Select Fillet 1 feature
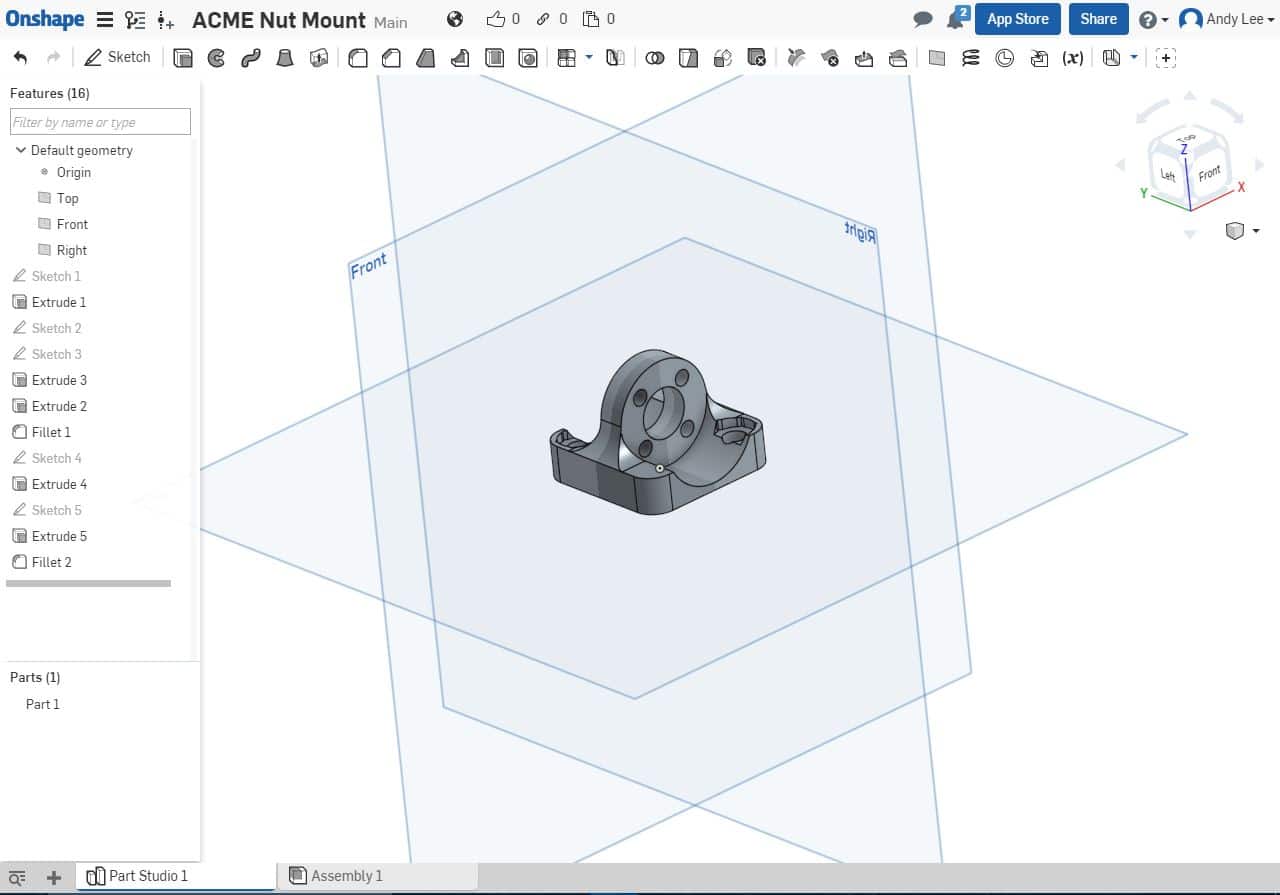Image resolution: width=1280 pixels, height=895 pixels. [x=51, y=432]
